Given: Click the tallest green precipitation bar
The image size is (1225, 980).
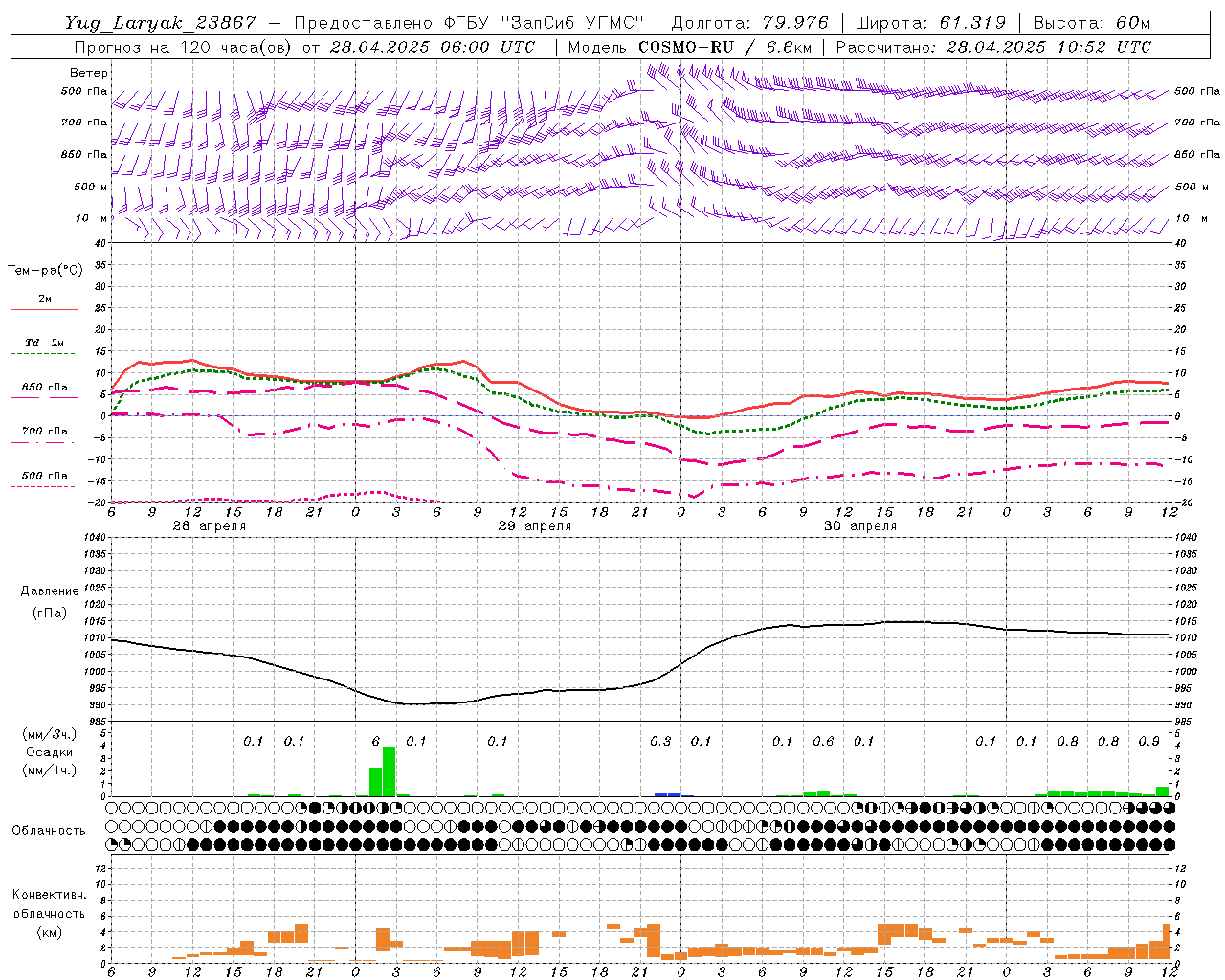Looking at the screenshot, I should 389,771.
